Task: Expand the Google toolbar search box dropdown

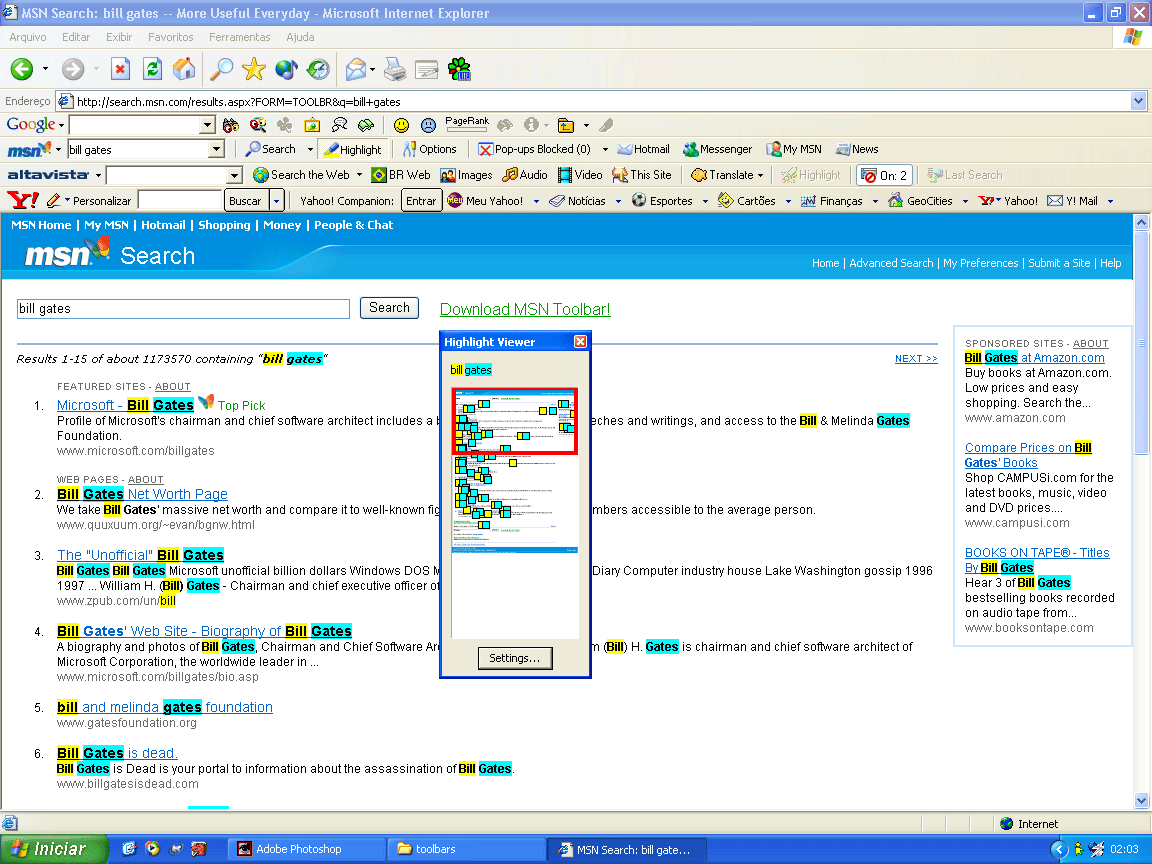Action: 208,125
